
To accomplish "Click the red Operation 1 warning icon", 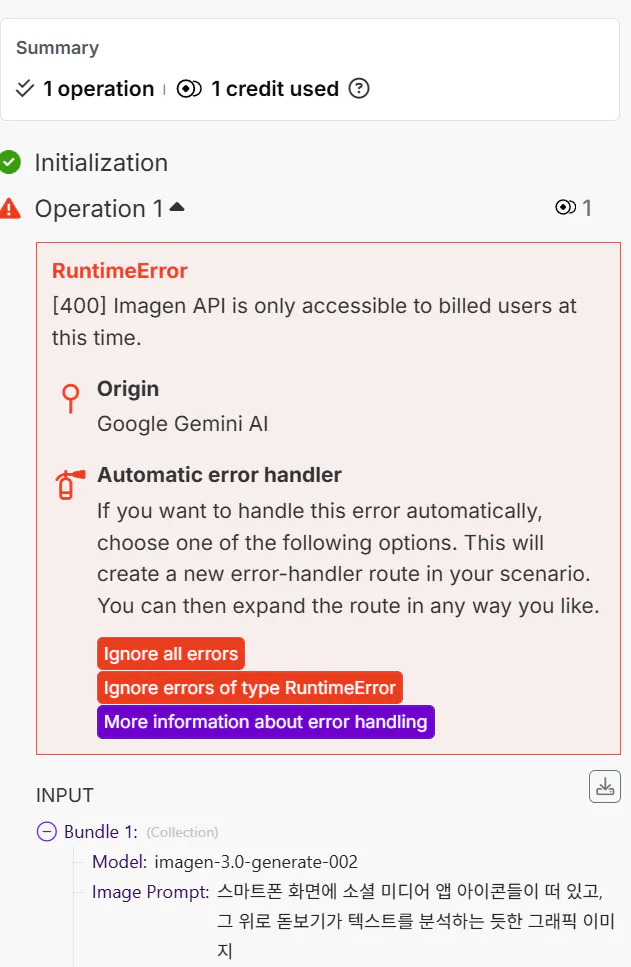I will coord(10,208).
